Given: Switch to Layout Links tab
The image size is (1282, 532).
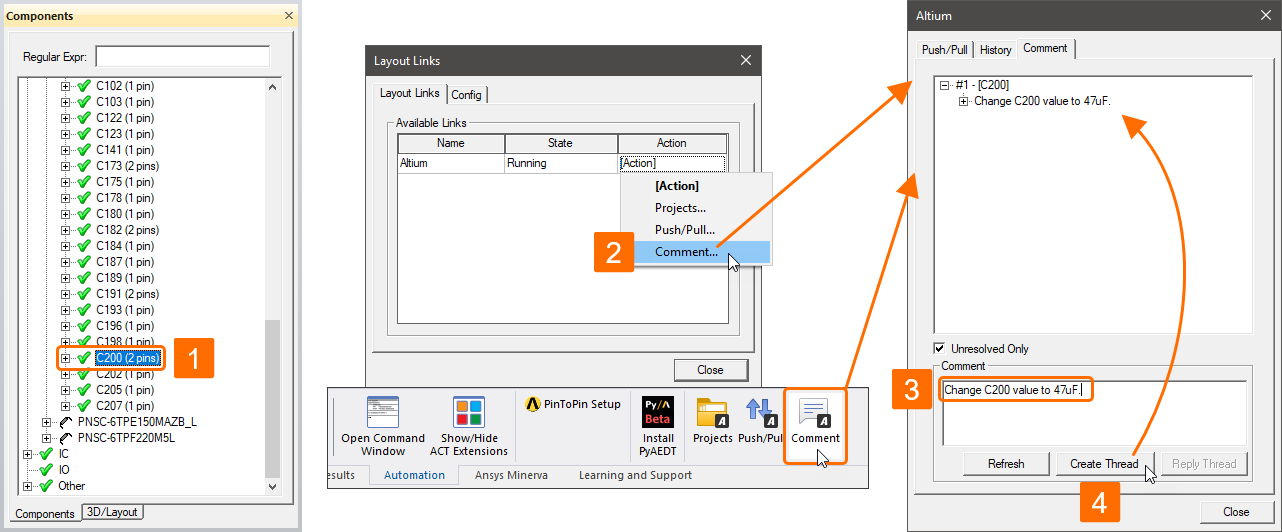Looking at the screenshot, I should point(410,92).
